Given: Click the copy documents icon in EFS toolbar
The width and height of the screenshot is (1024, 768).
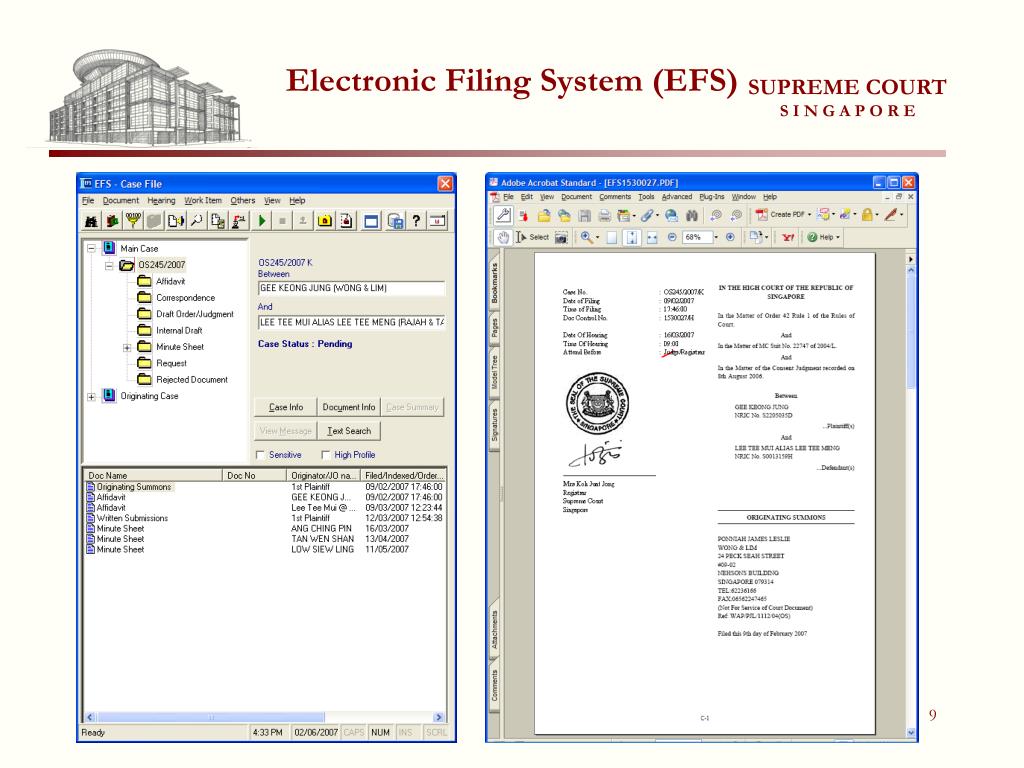Looking at the screenshot, I should pos(217,221).
